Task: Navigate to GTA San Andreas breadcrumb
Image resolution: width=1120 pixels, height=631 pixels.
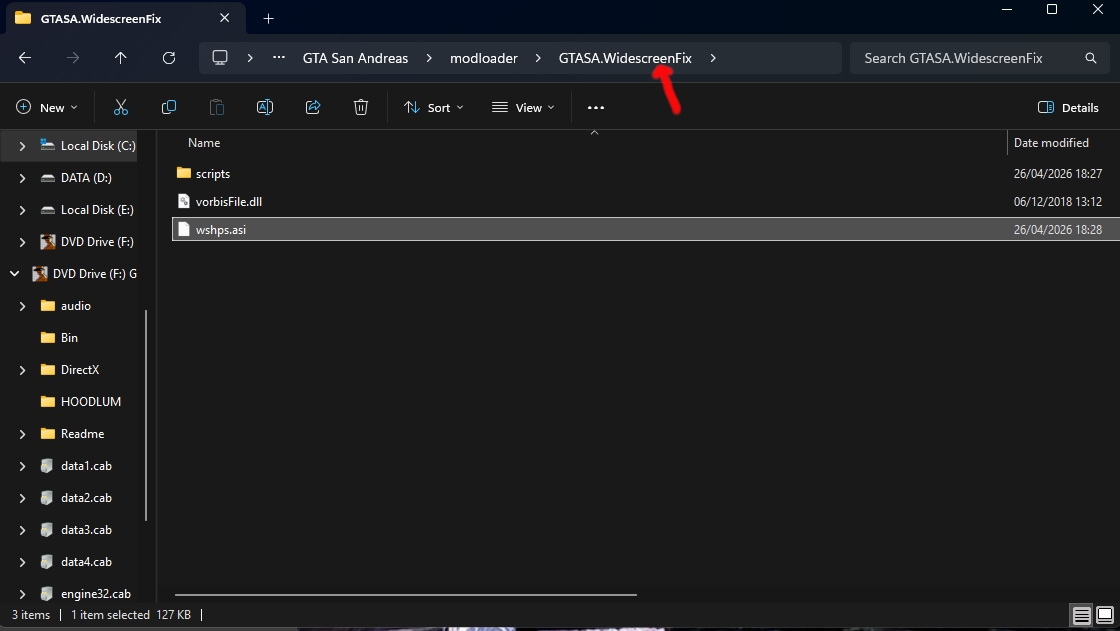Action: [355, 58]
